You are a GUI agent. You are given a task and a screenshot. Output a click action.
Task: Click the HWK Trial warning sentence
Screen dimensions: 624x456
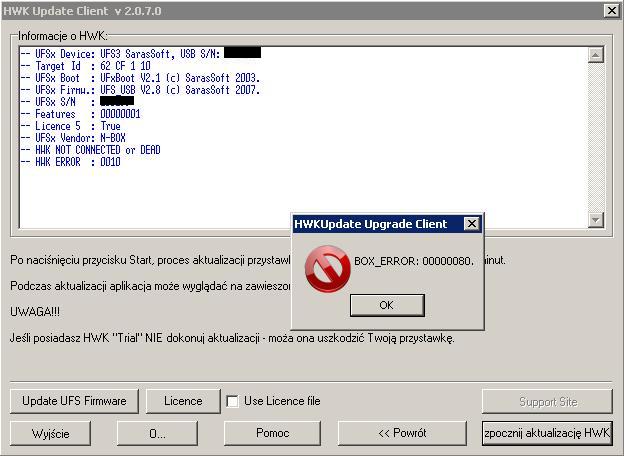point(232,339)
